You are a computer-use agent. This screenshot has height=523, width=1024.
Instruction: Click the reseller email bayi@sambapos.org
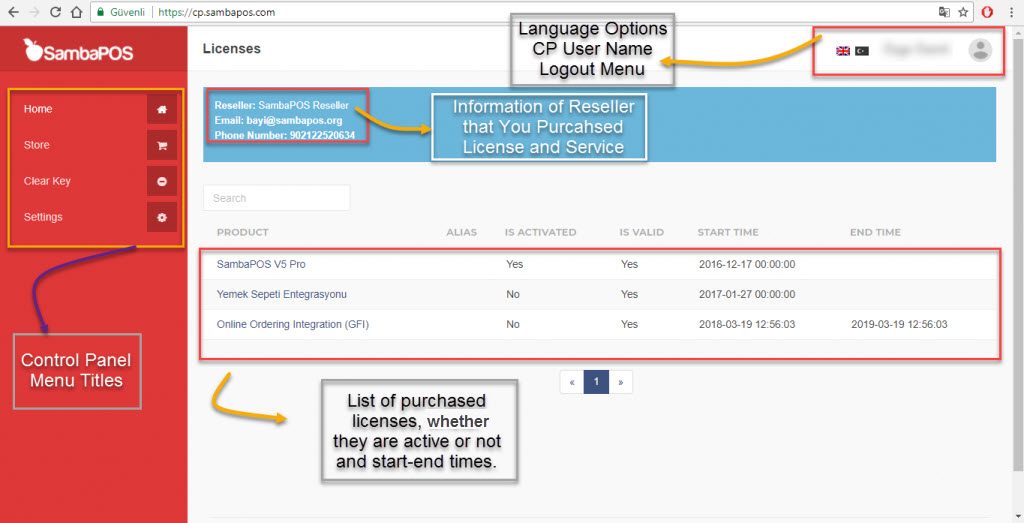pos(294,120)
